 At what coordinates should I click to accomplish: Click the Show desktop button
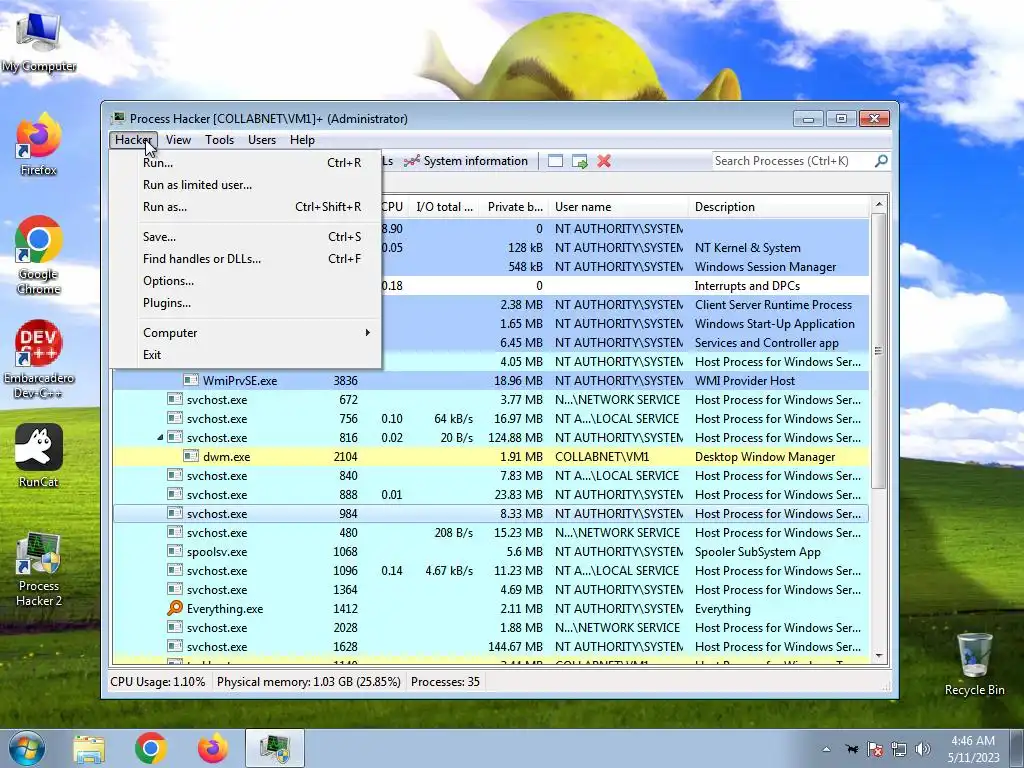point(1017,748)
